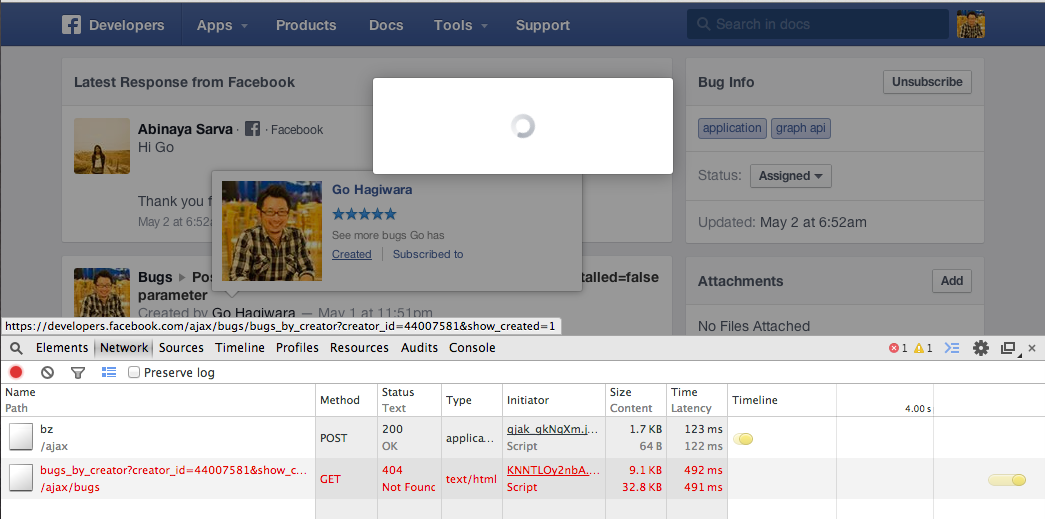Image resolution: width=1045 pixels, height=519 pixels.
Task: Sort by the Size column header
Action: 636,400
